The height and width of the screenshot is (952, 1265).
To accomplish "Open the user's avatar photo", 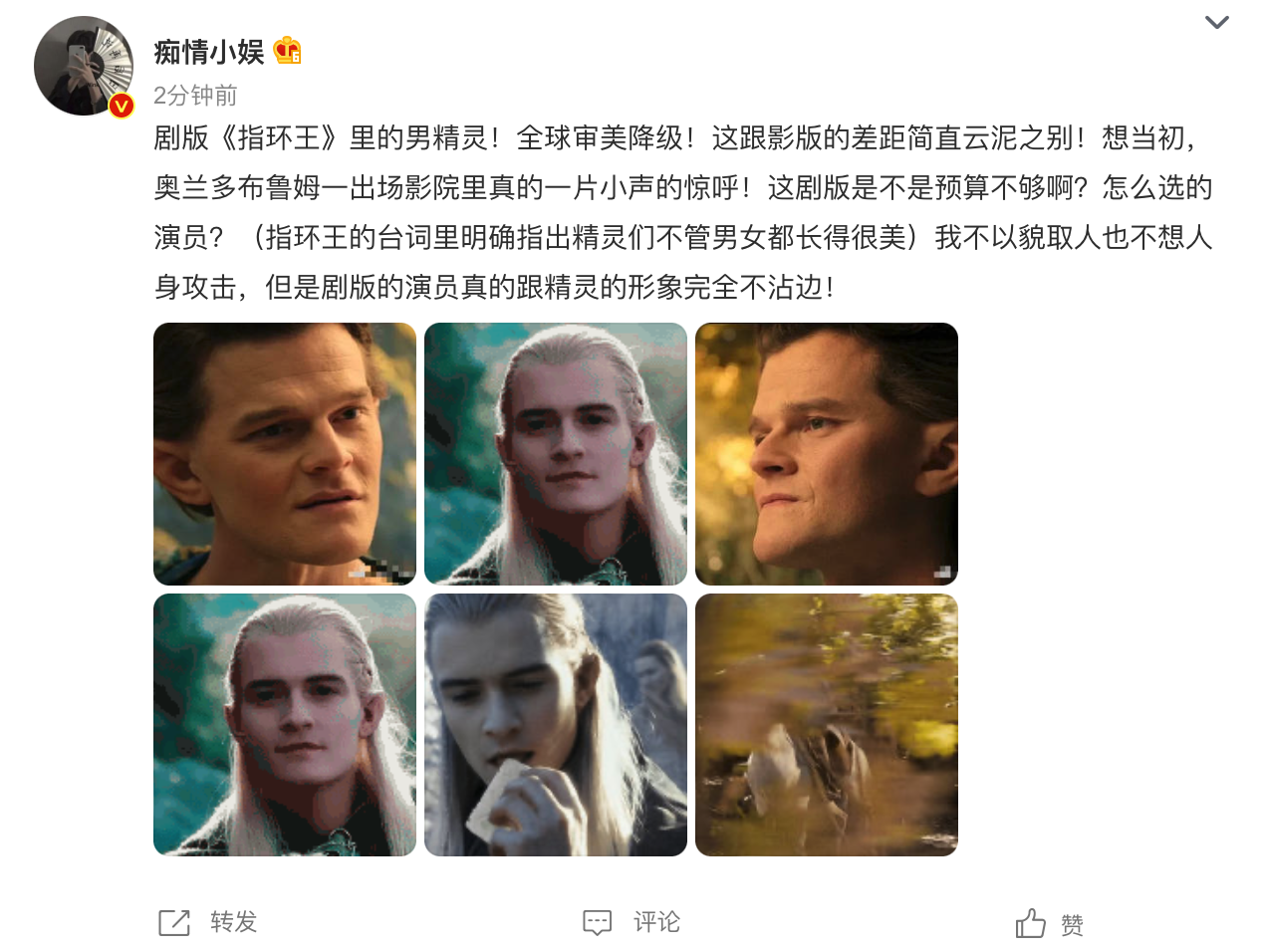I will click(x=84, y=66).
